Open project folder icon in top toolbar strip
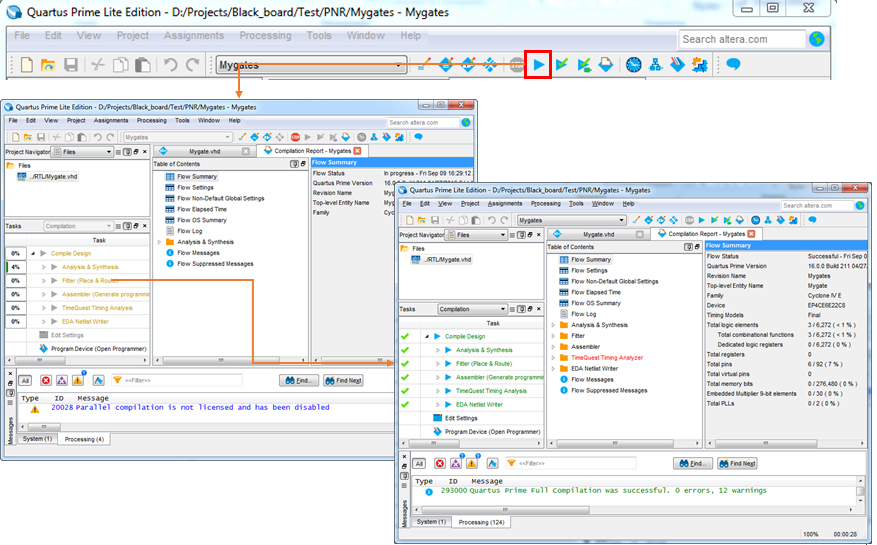 click(48, 65)
